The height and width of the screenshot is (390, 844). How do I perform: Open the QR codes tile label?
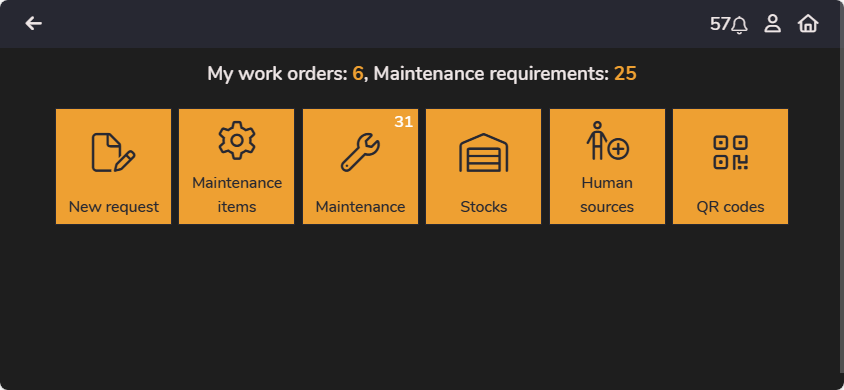(x=730, y=207)
